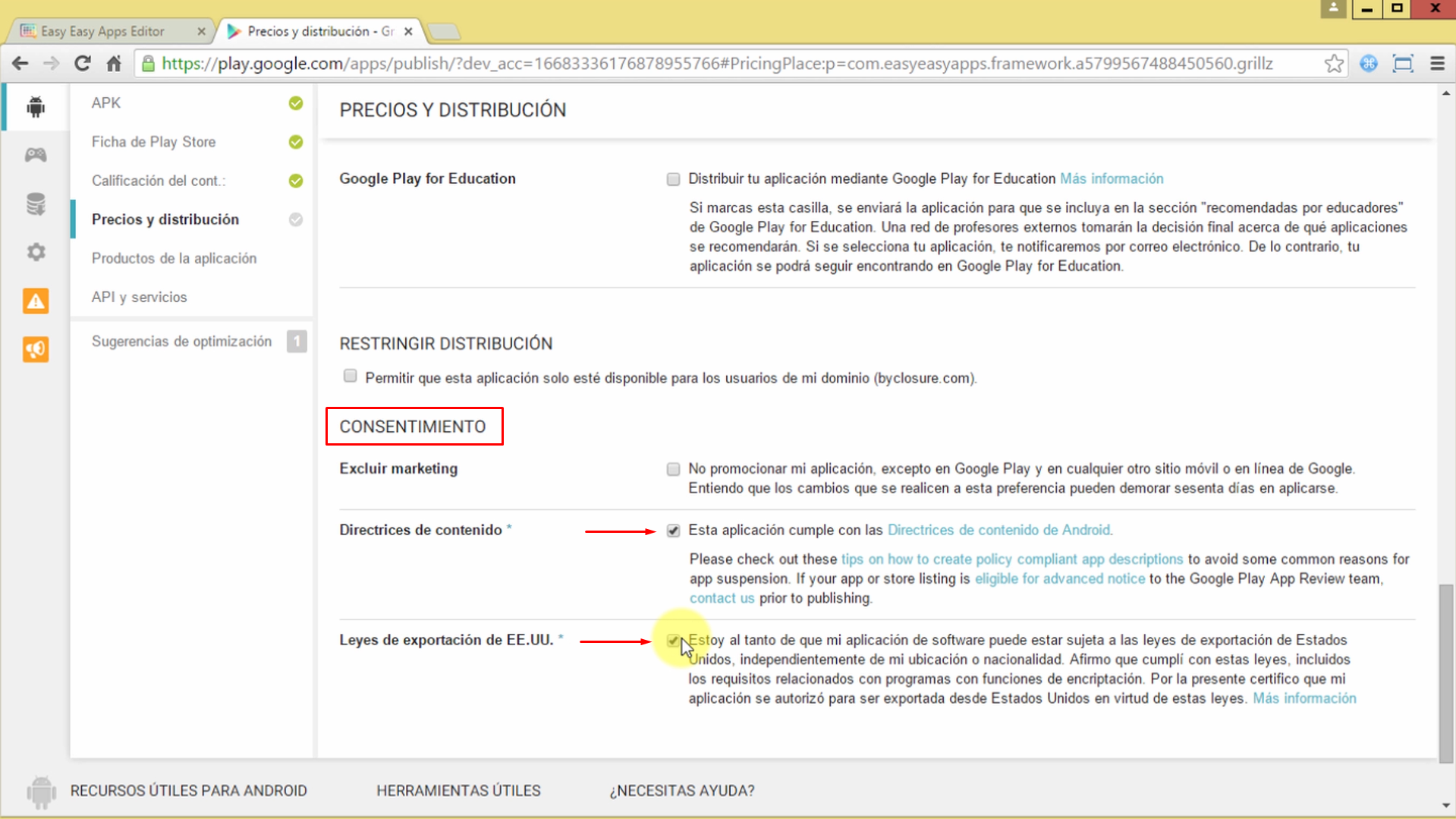This screenshot has width=1456, height=819.
Task: Click the page's vertical scrollbar thumb
Action: tap(1446, 672)
